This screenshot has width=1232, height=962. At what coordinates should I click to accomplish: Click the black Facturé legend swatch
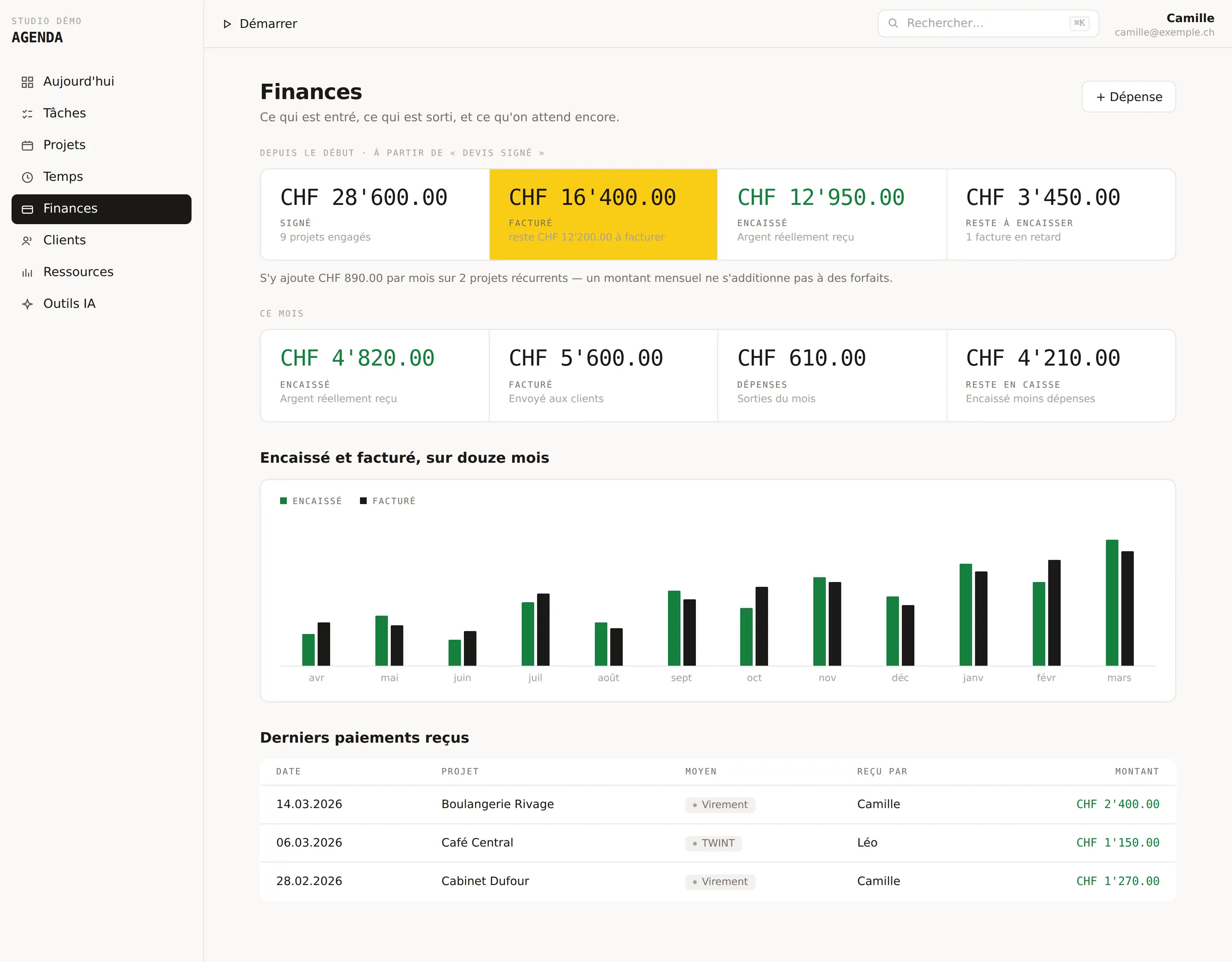[x=363, y=501]
